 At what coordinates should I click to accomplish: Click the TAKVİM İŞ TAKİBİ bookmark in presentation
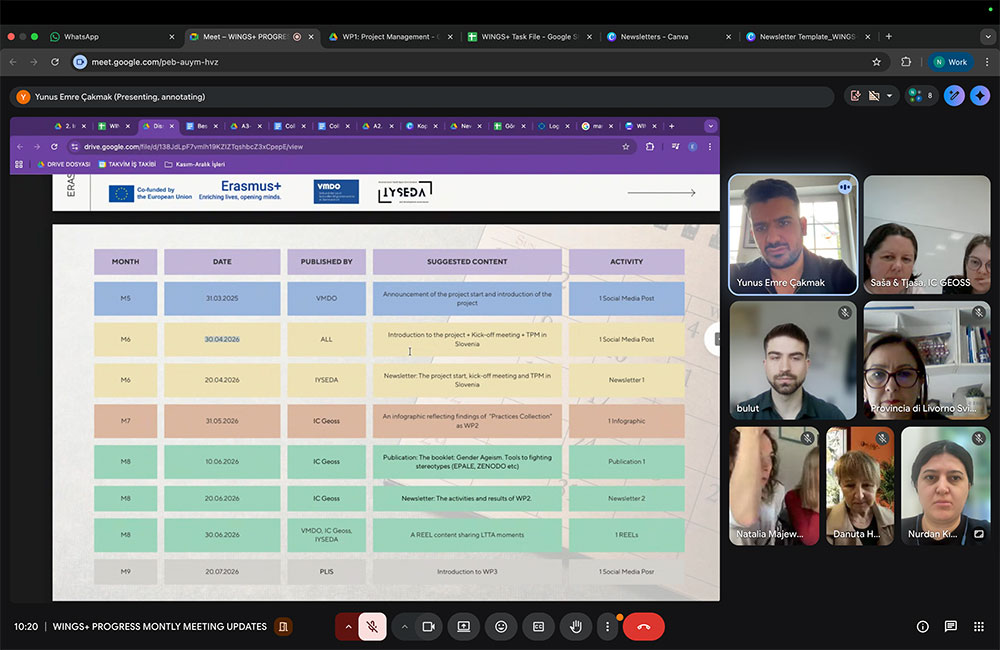pos(128,164)
